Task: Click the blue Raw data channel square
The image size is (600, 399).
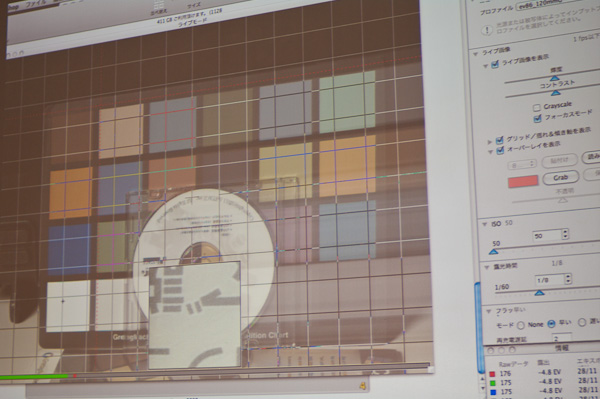Action: 493,392
